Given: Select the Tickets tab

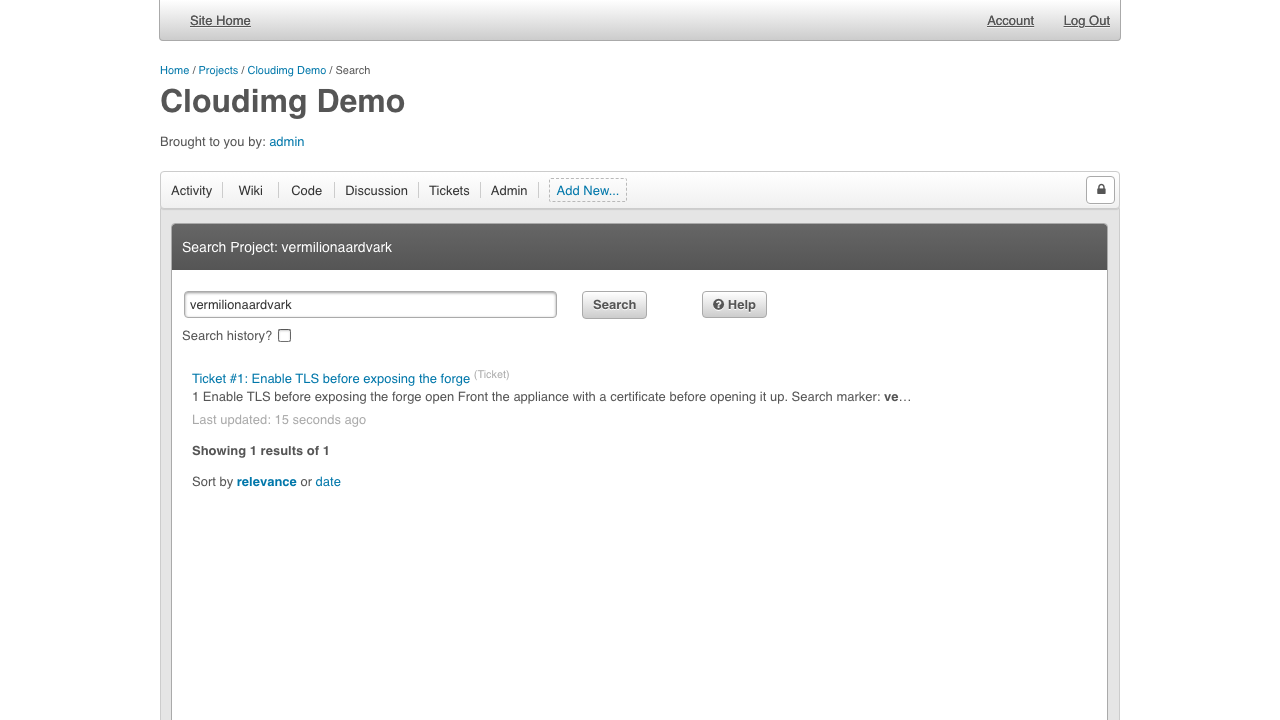Looking at the screenshot, I should [449, 190].
